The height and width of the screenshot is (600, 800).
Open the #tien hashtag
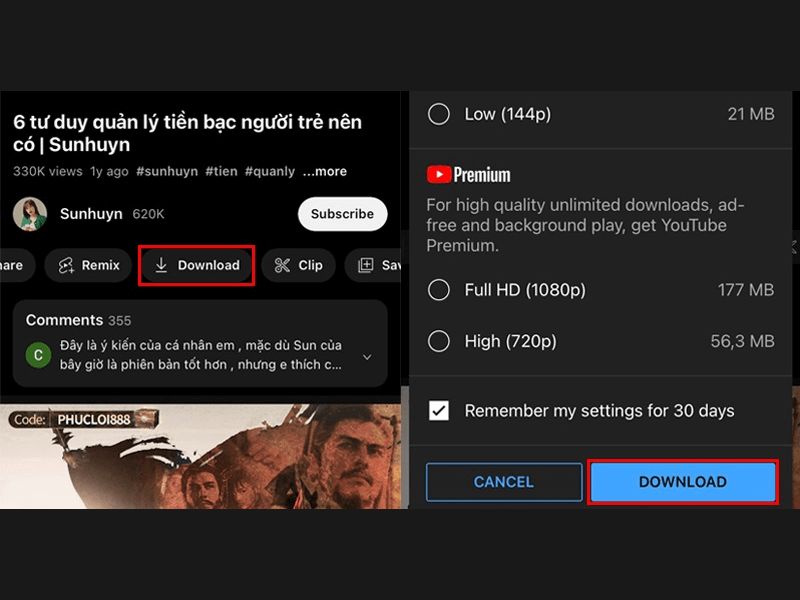click(221, 171)
